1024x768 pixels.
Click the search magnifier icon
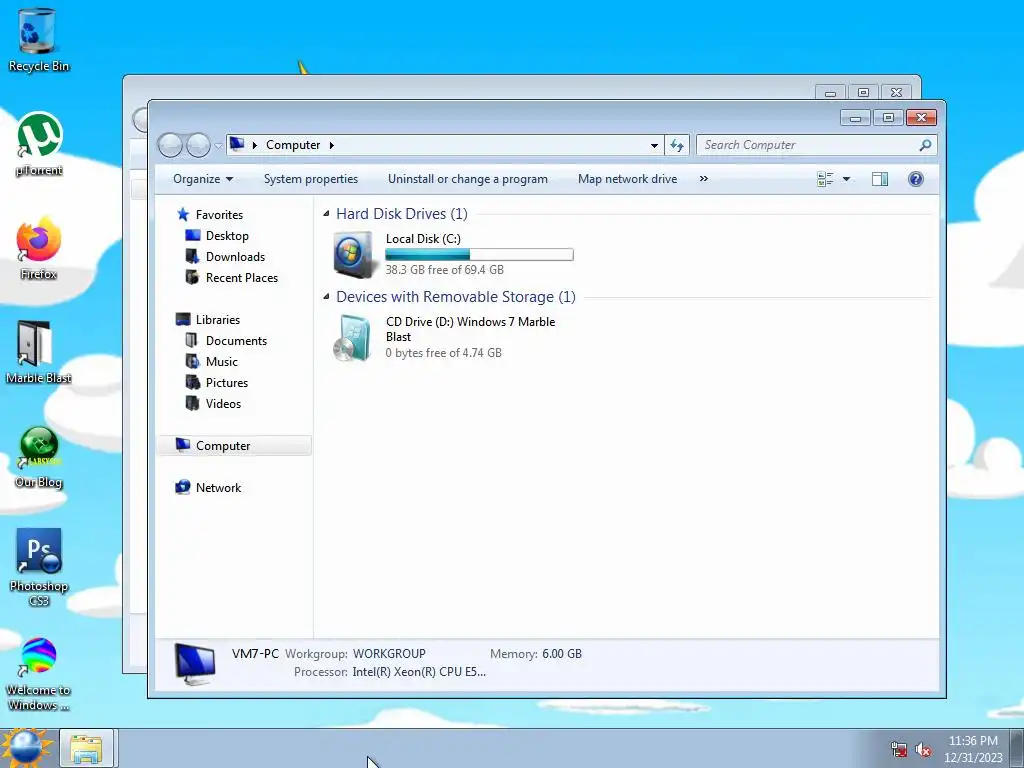coord(925,145)
